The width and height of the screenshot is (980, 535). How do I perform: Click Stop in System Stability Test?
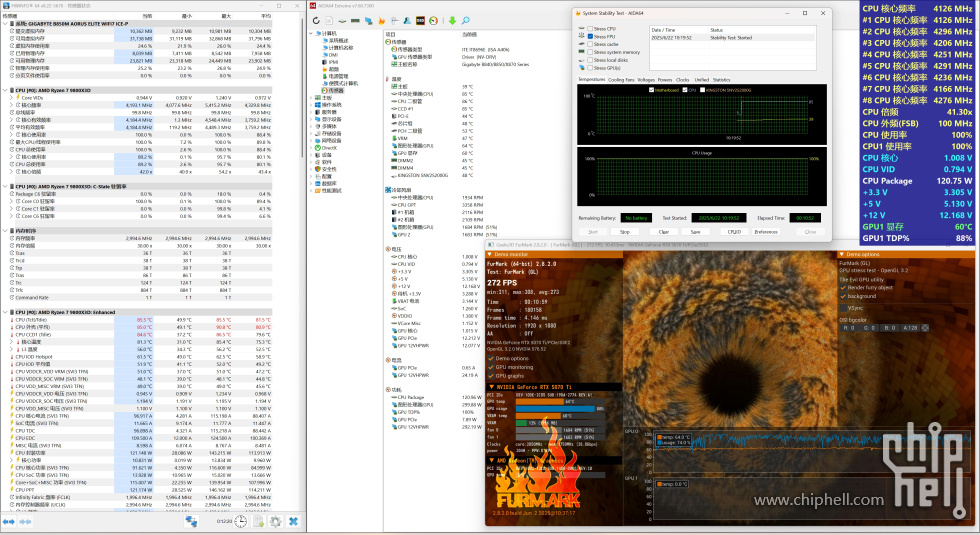tap(624, 232)
